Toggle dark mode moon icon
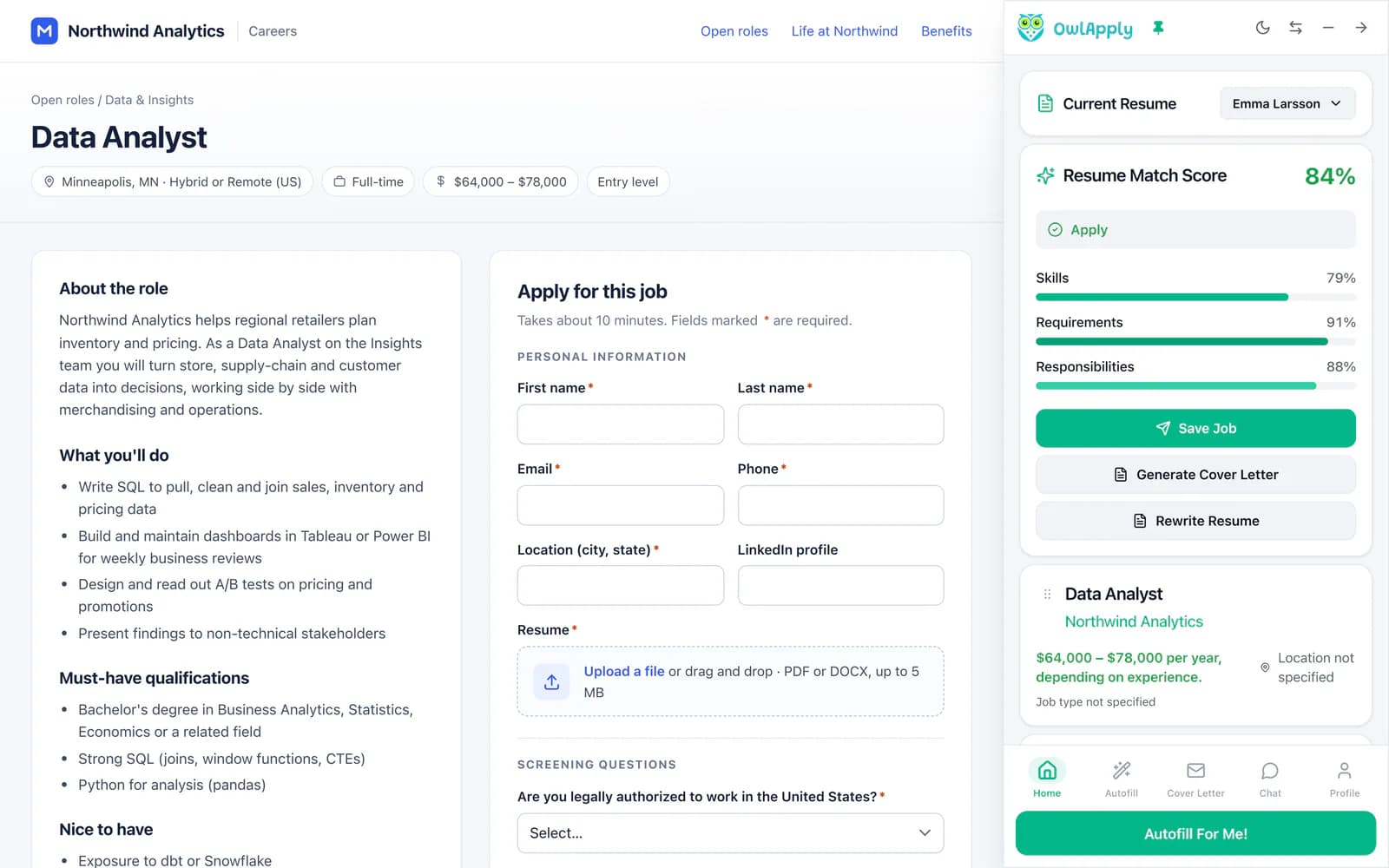This screenshot has height=868, width=1389. click(1262, 28)
